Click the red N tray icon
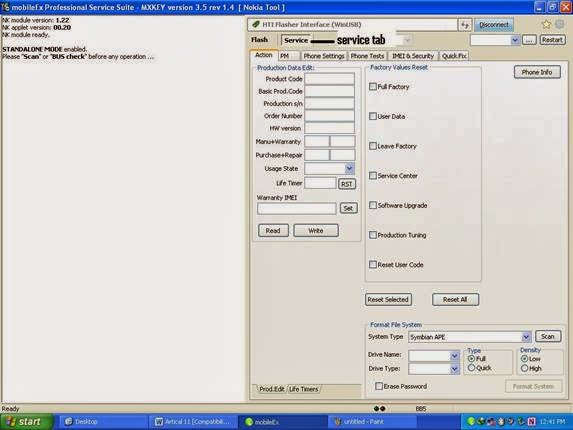The image size is (573, 430). point(531,422)
